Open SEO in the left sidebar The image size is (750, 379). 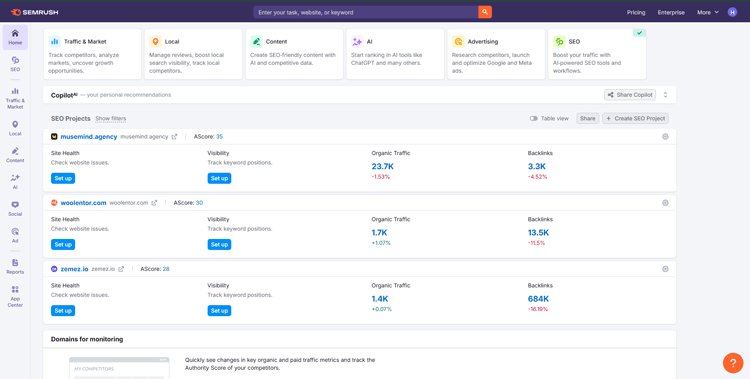15,64
